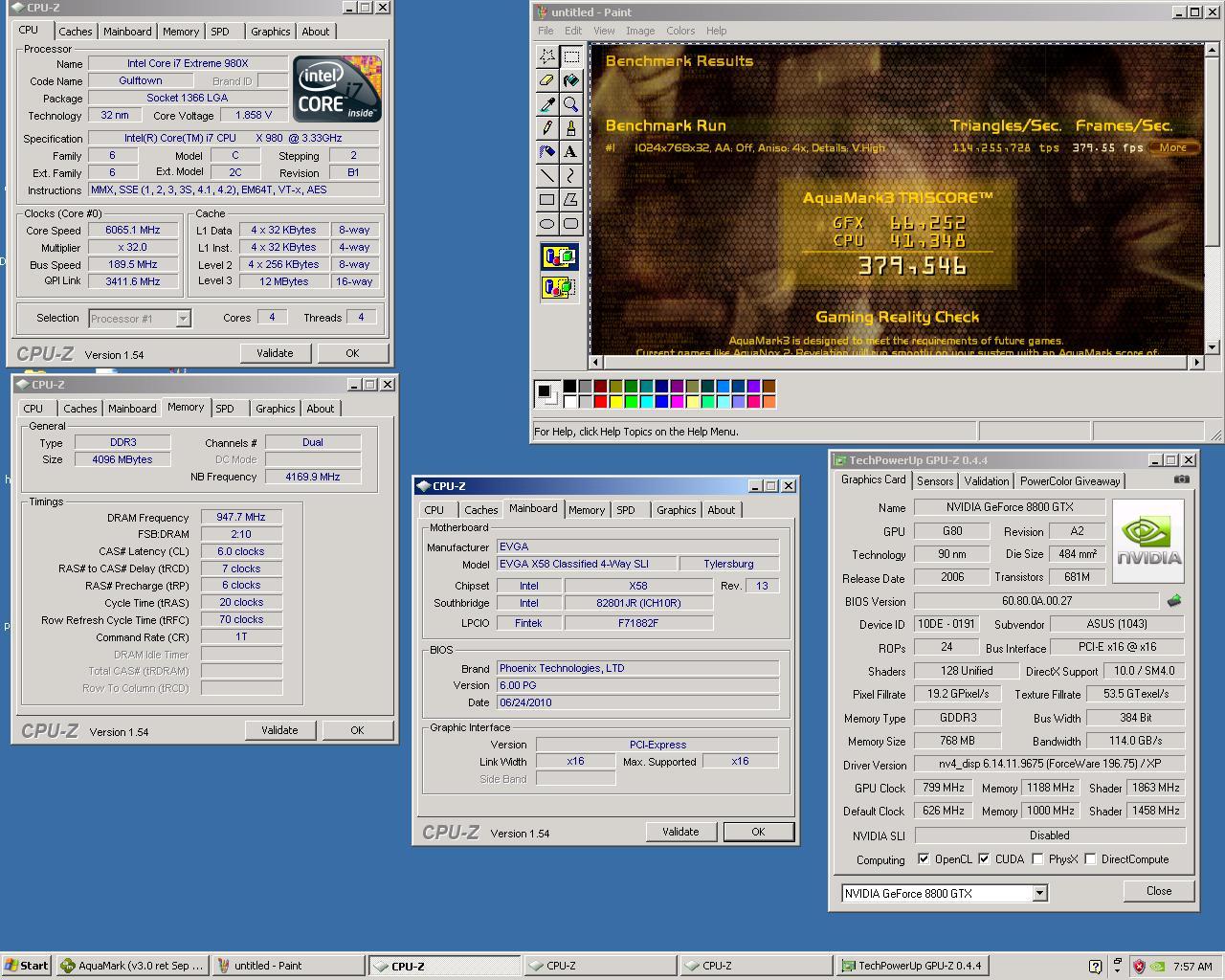The image size is (1225, 980).
Task: Open the Image menu in Paint
Action: pos(640,31)
